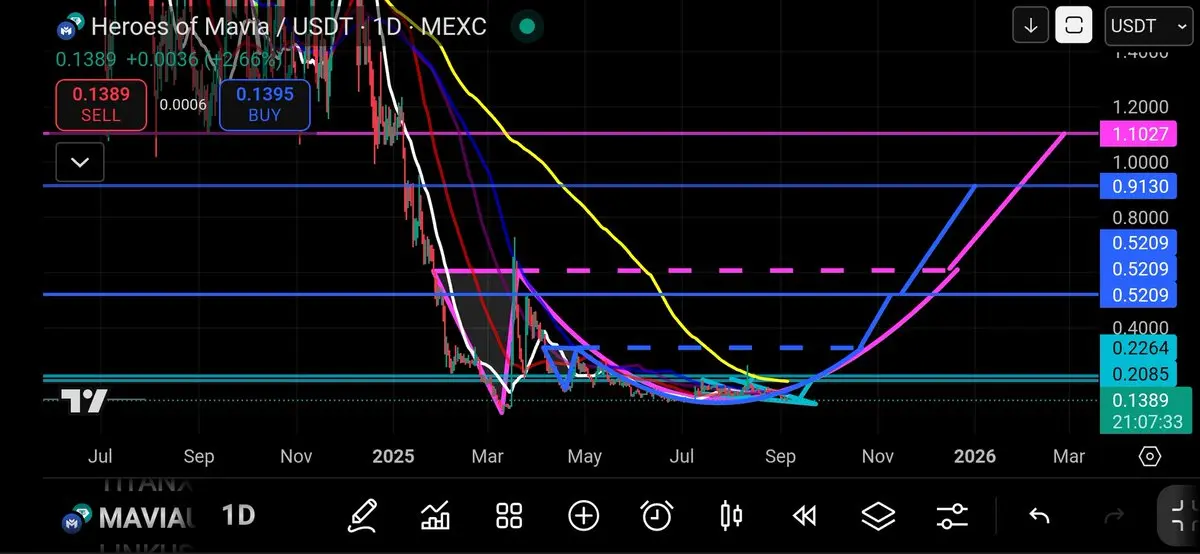
Task: Click the 2026 time axis label
Action: click(x=975, y=457)
